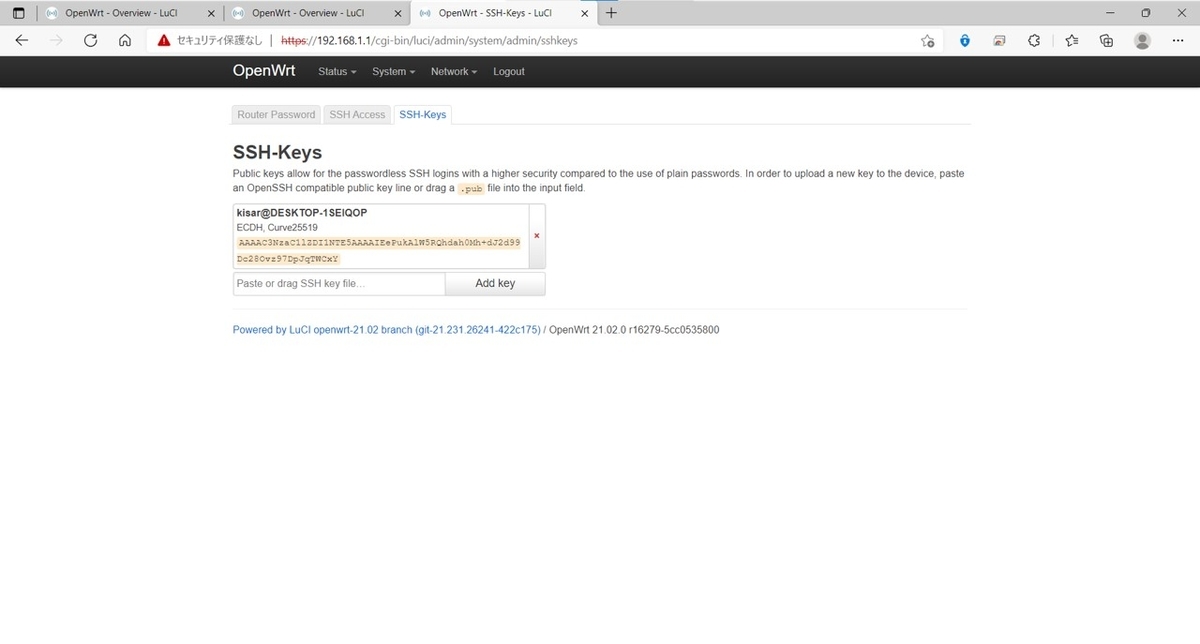The height and width of the screenshot is (644, 1200).
Task: Select the SSH-Keys tab
Action: pyautogui.click(x=423, y=115)
